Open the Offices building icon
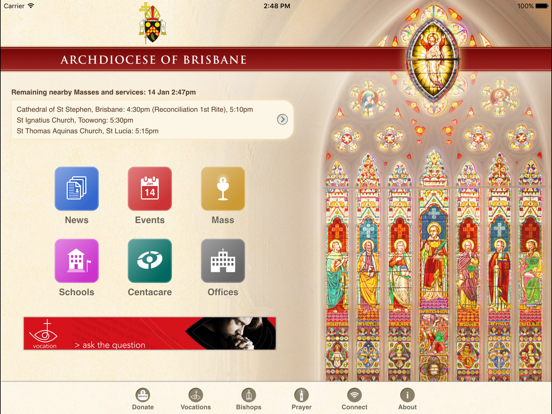The image size is (552, 414). click(223, 261)
